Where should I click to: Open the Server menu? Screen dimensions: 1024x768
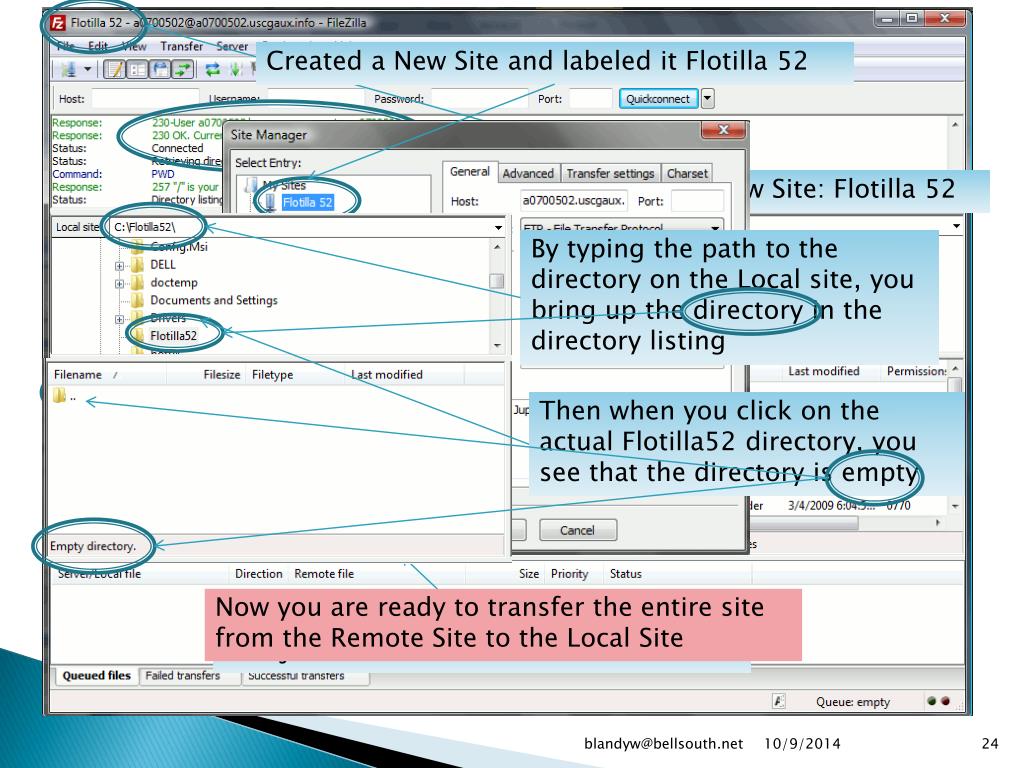pos(232,46)
